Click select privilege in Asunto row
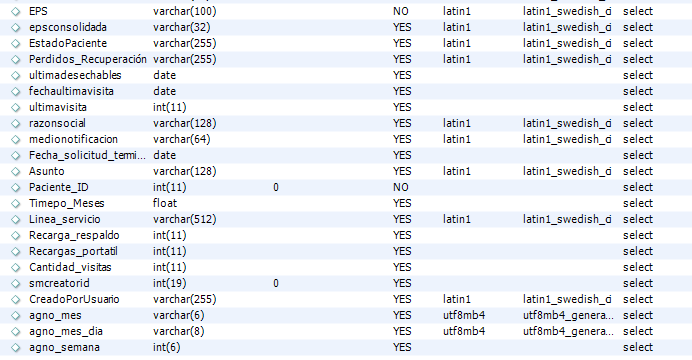 [638, 171]
